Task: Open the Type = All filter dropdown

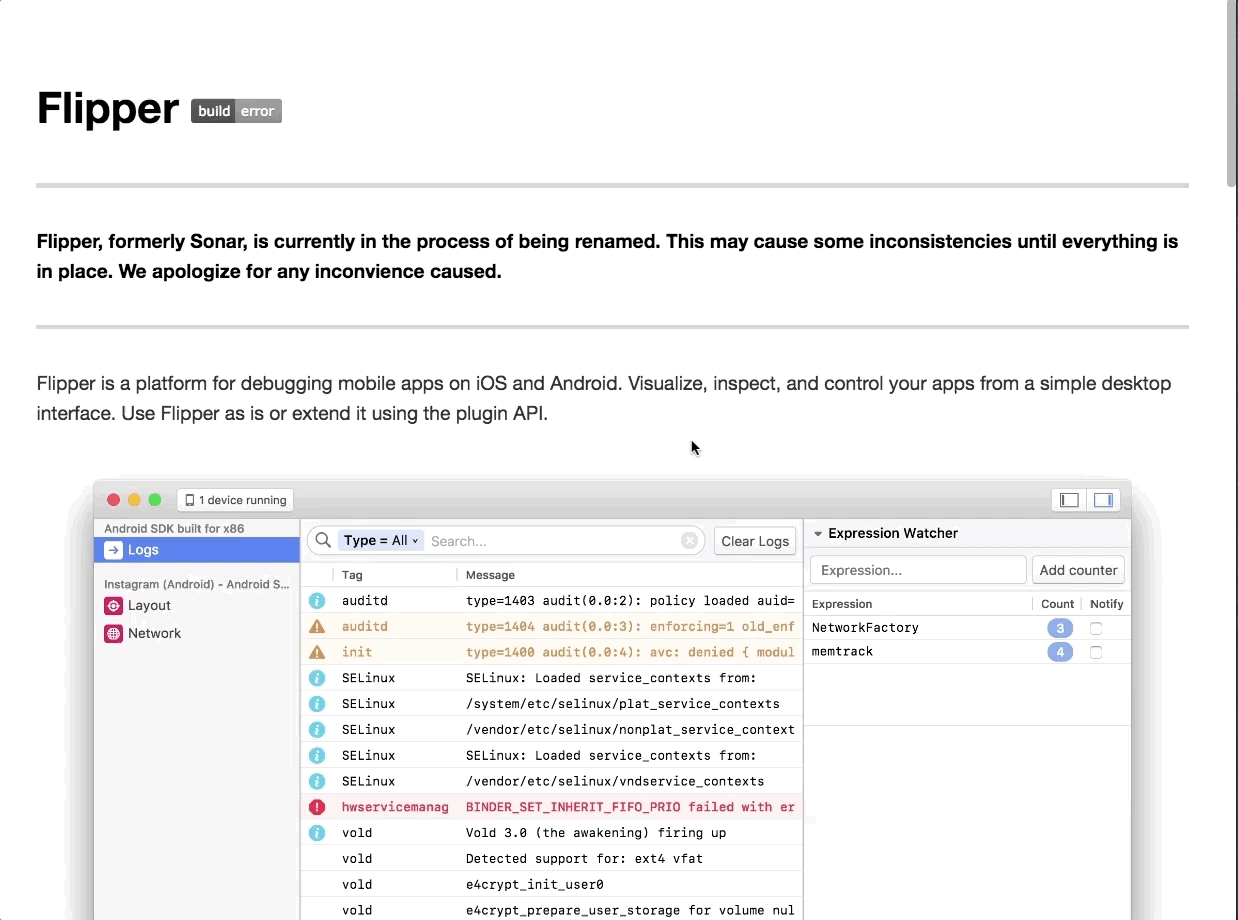Action: pos(381,540)
